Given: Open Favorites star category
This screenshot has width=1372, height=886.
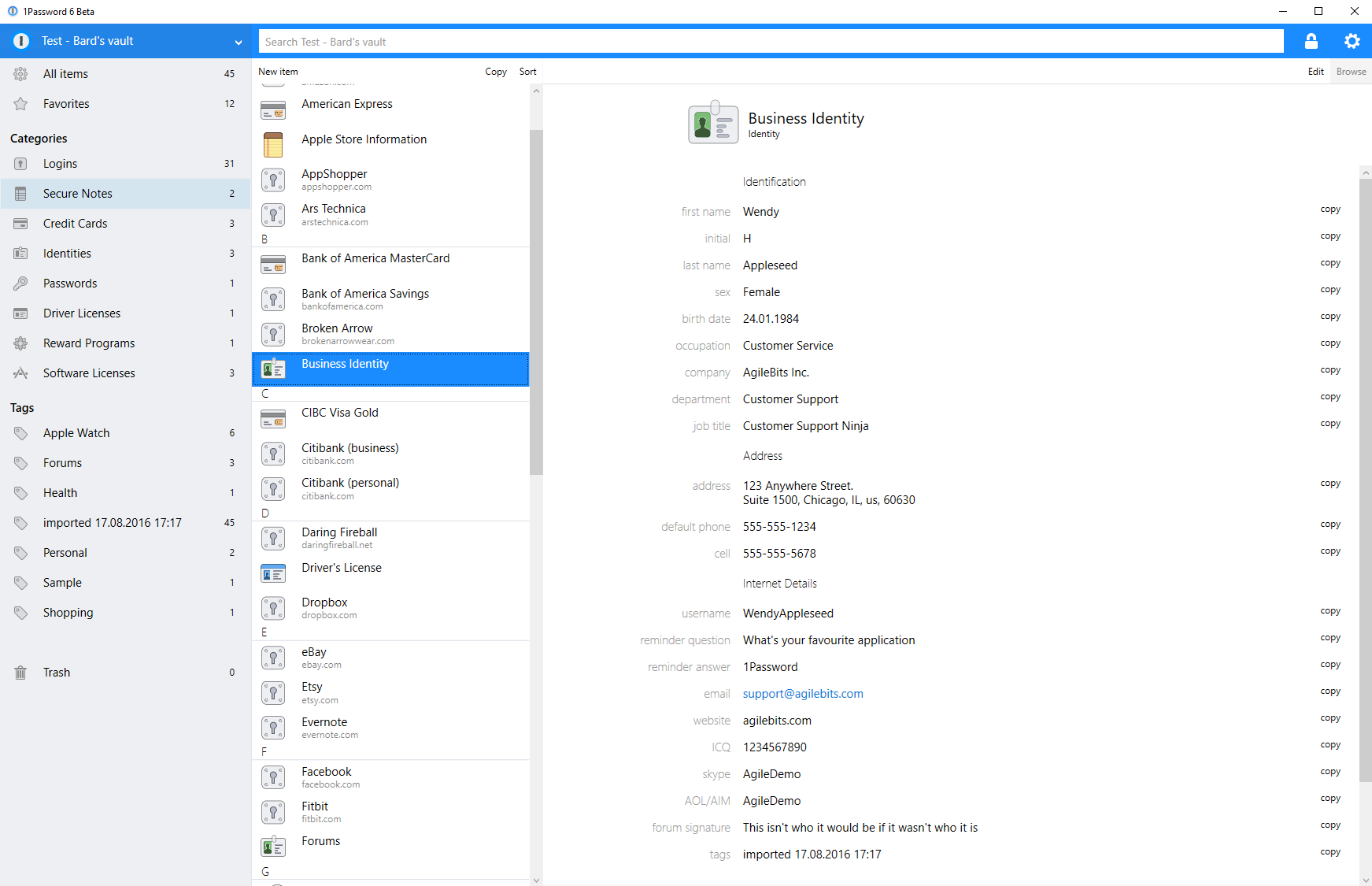Looking at the screenshot, I should [126, 104].
